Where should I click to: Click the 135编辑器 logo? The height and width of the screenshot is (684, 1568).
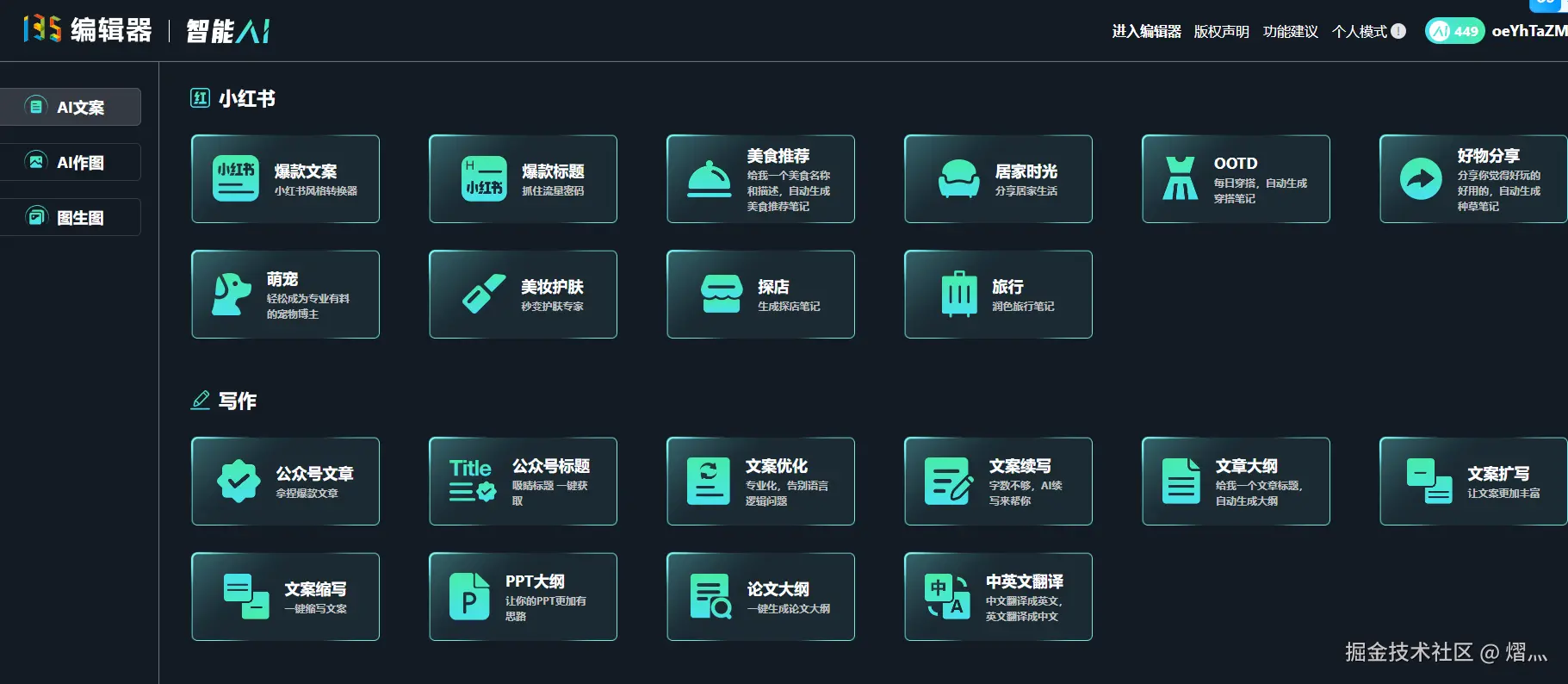tap(88, 30)
